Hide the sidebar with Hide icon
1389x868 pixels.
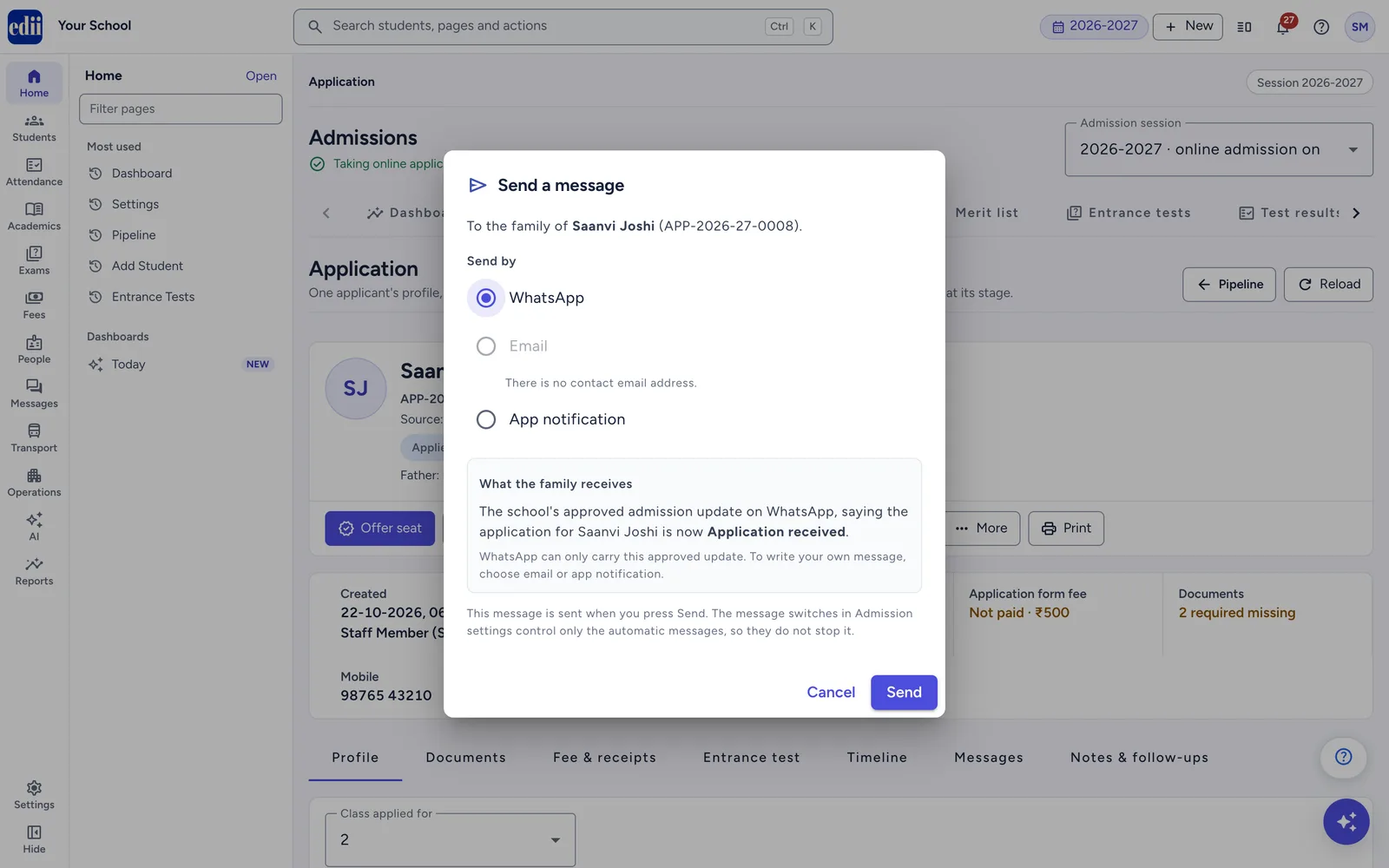(34, 839)
